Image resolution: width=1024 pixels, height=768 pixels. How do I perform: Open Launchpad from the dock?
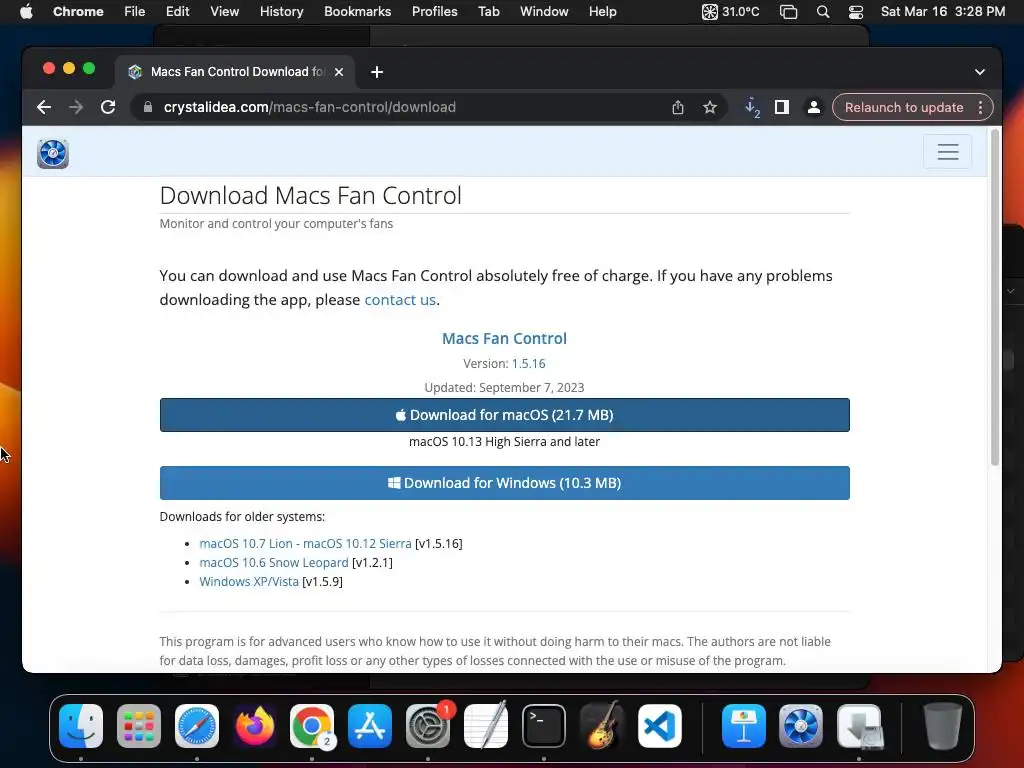(x=139, y=726)
